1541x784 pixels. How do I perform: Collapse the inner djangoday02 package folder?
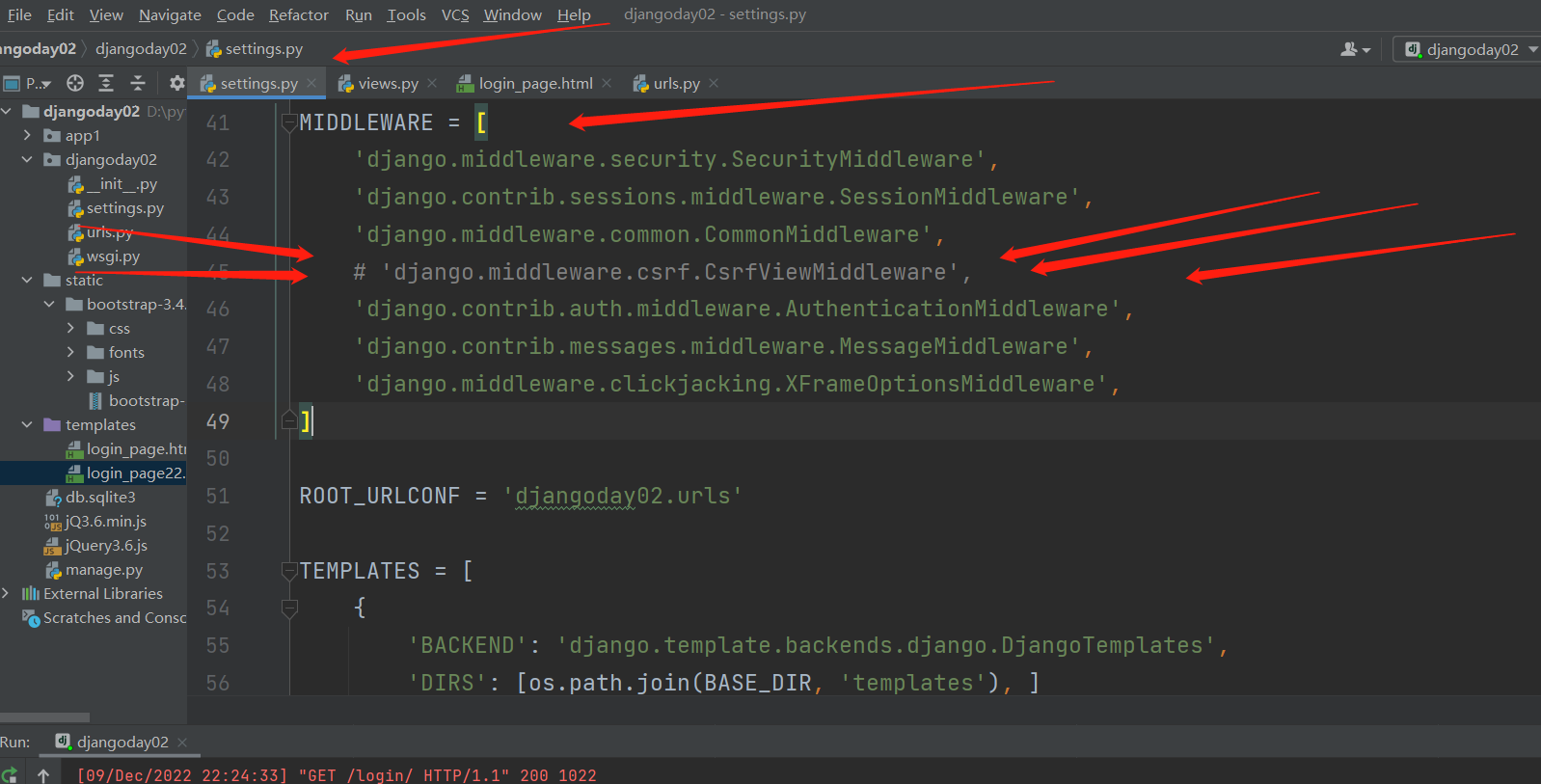tap(28, 159)
